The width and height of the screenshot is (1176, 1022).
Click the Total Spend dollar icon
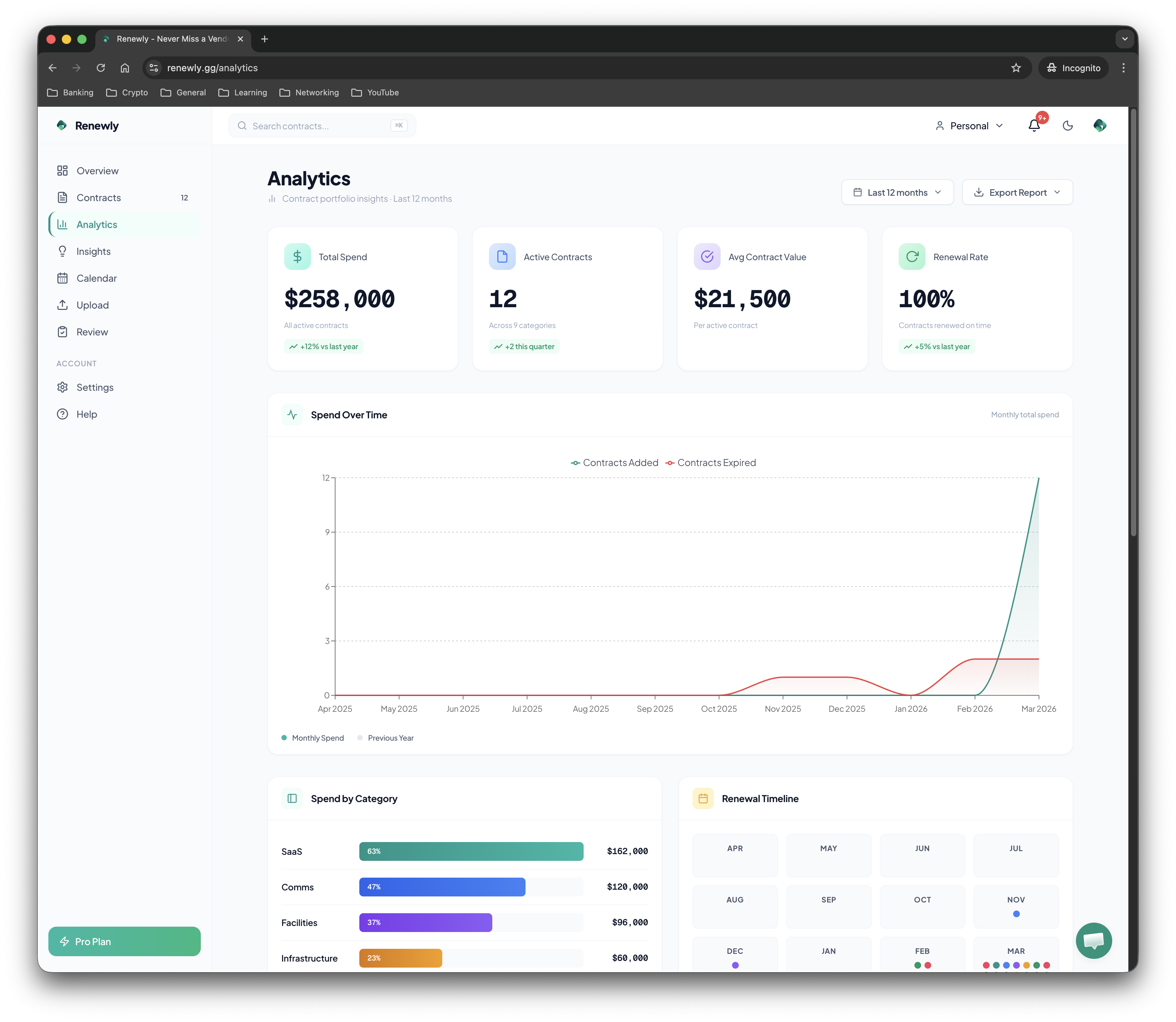tap(297, 257)
